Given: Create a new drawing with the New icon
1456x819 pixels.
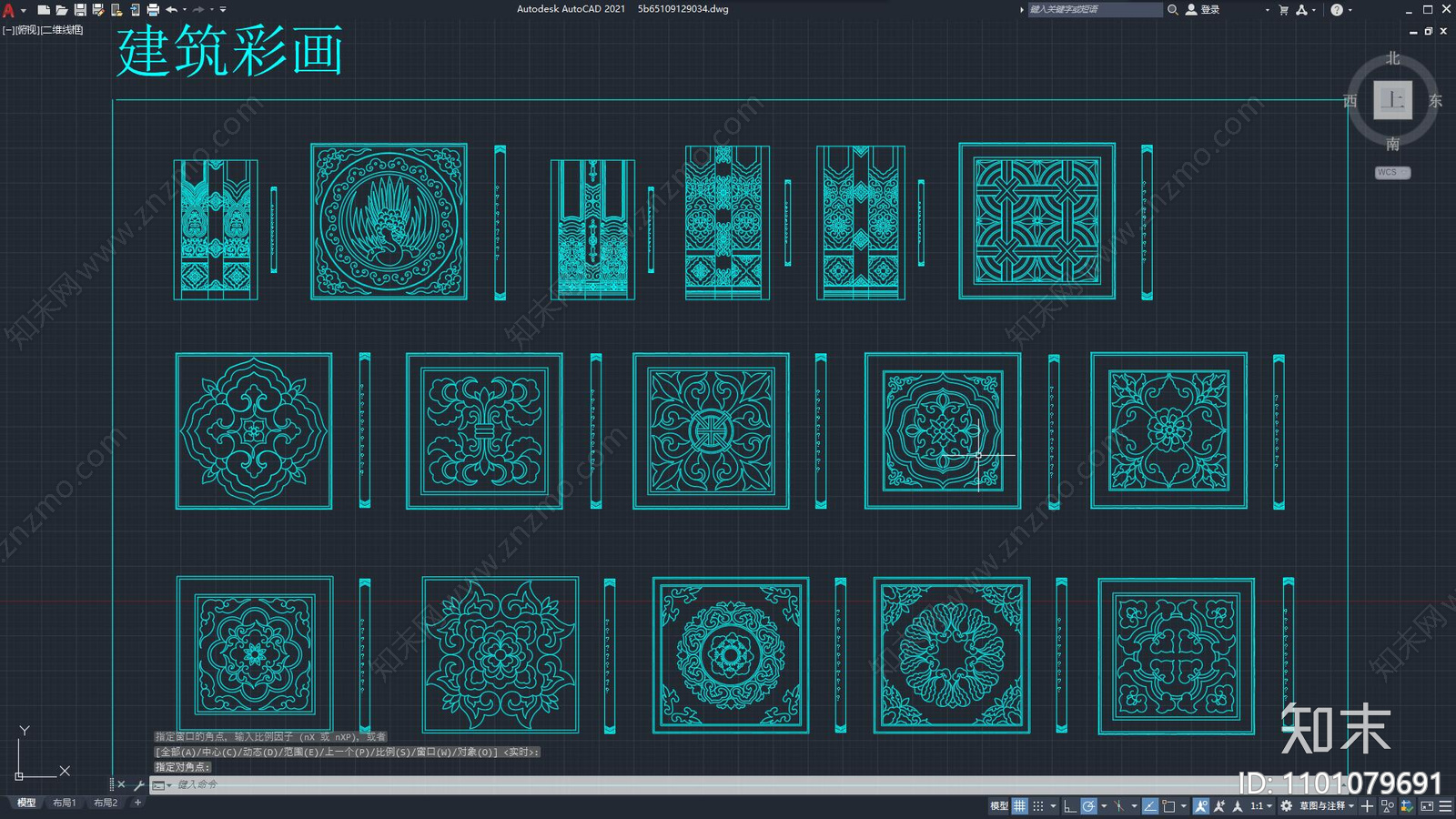Looking at the screenshot, I should 44,10.
